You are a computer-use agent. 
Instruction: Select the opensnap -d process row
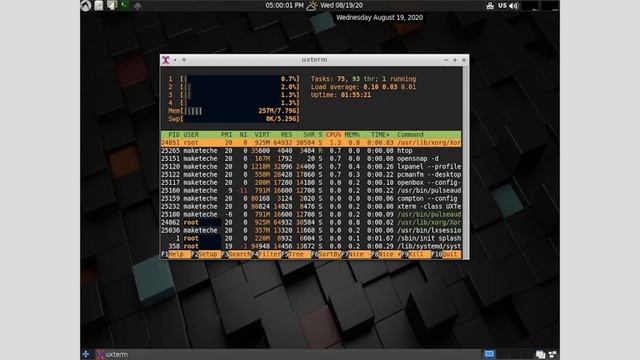311,159
